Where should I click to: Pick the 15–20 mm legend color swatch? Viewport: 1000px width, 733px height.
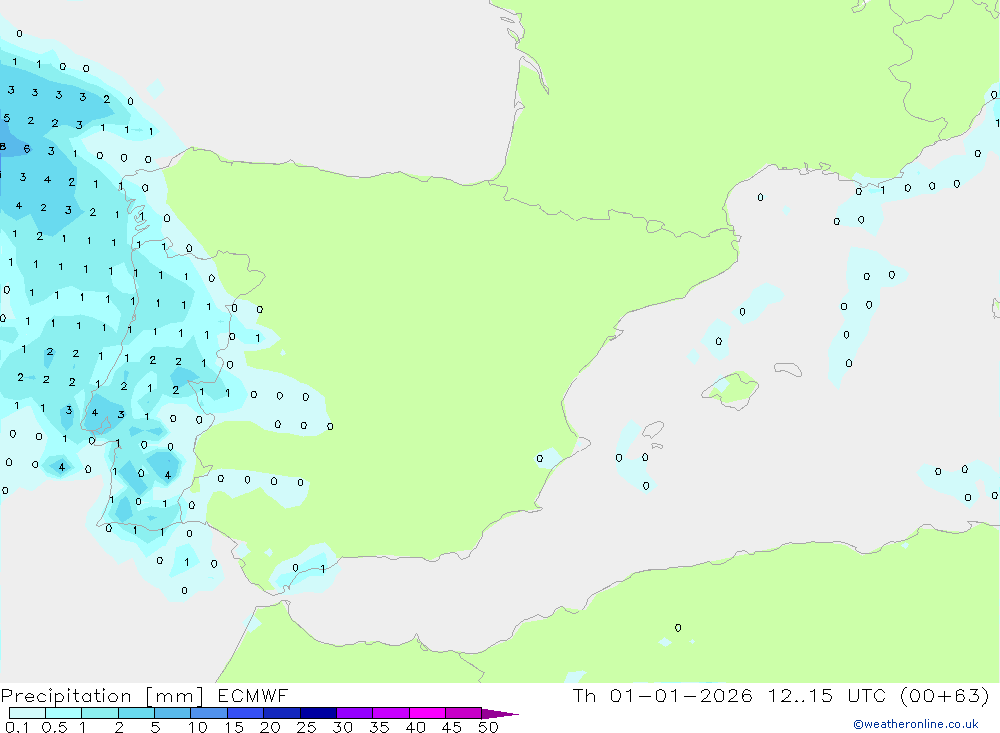tap(246, 713)
